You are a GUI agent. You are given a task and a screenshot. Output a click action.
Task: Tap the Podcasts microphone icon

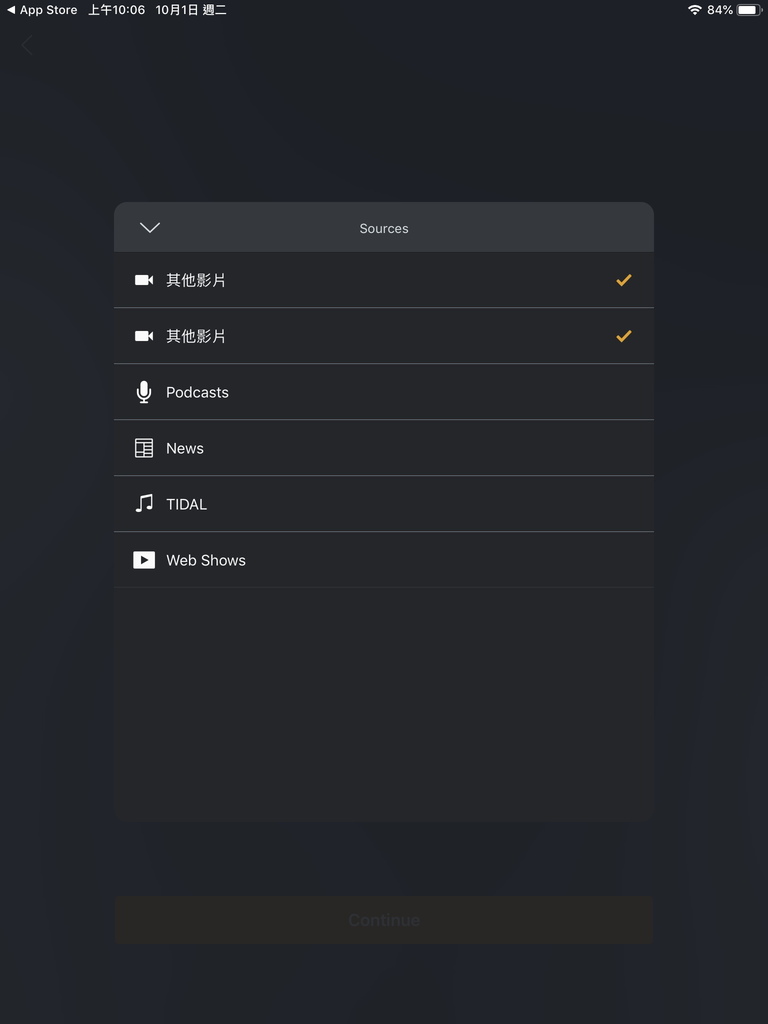144,392
